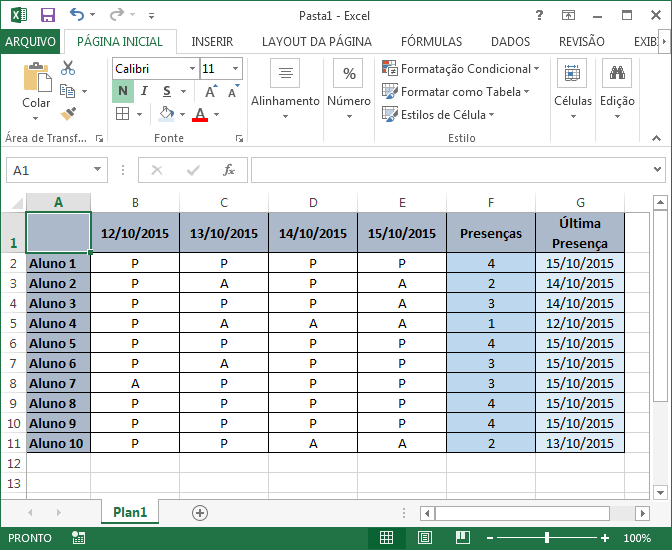Customize Quick Access Toolbar dropdown
The height and width of the screenshot is (550, 672).
[151, 16]
